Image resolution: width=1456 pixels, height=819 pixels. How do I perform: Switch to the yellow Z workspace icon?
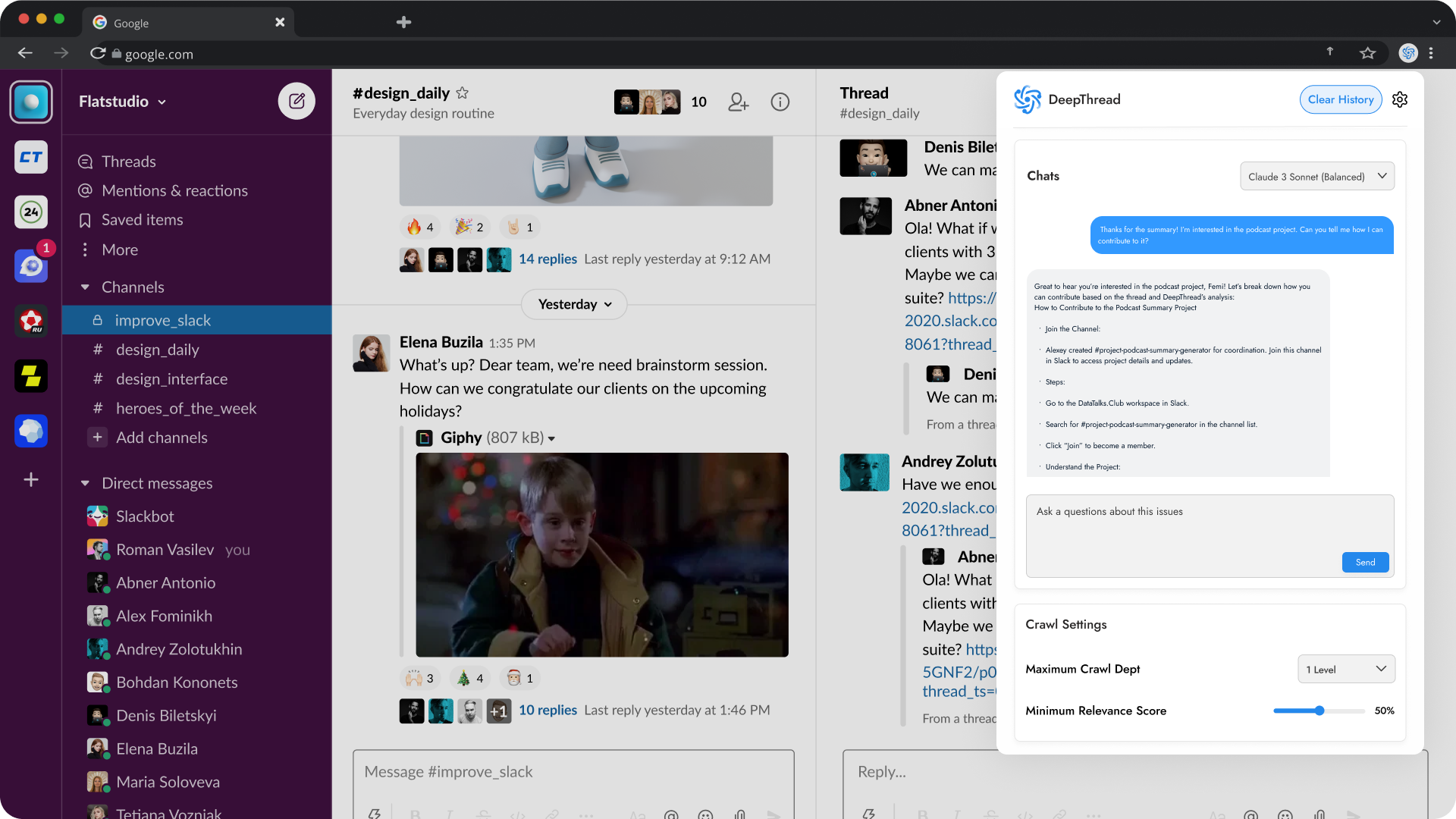(x=31, y=376)
